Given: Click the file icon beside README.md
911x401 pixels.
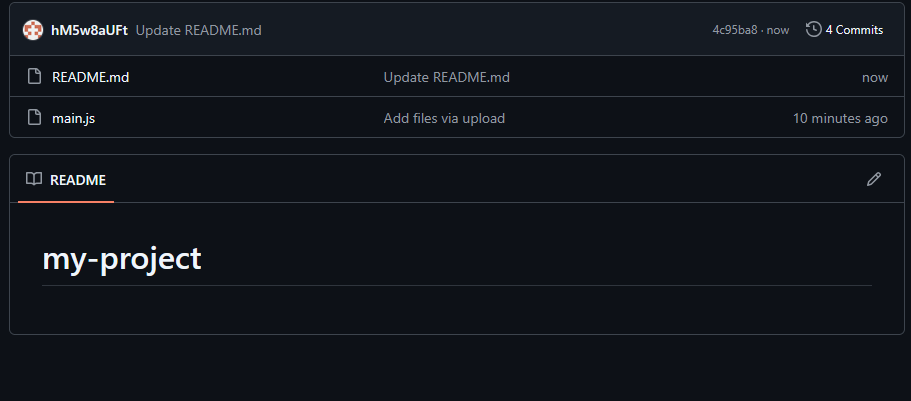Looking at the screenshot, I should (34, 77).
